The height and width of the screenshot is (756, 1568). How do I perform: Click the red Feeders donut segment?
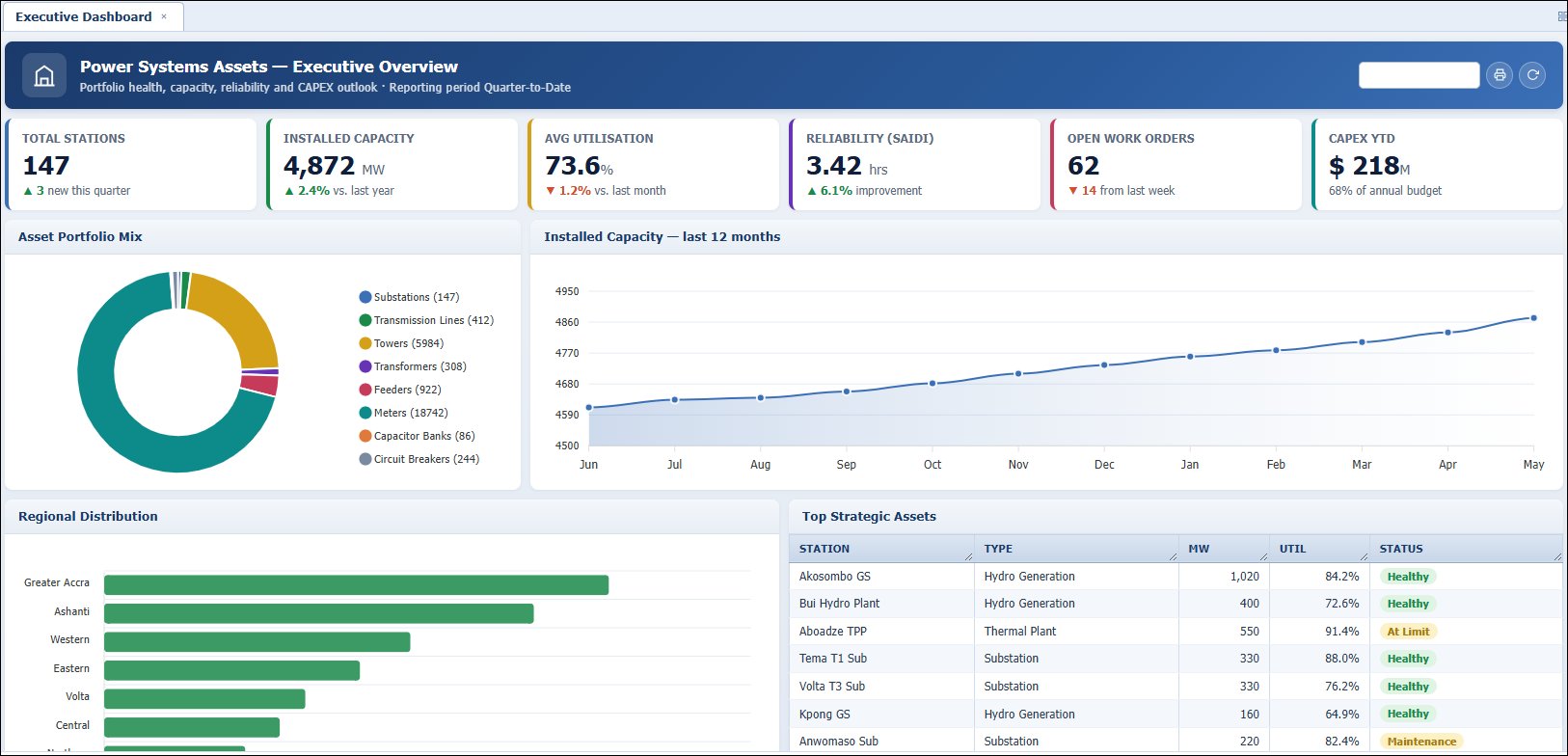(x=258, y=386)
